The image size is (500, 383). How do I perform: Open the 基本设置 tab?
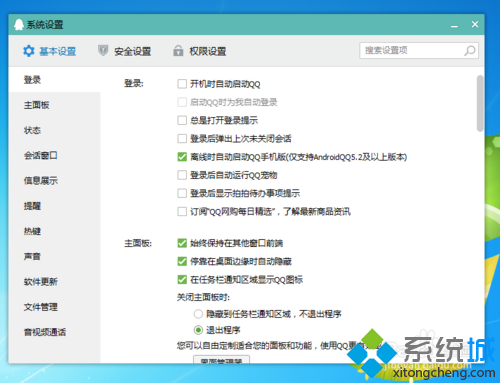click(x=50, y=51)
